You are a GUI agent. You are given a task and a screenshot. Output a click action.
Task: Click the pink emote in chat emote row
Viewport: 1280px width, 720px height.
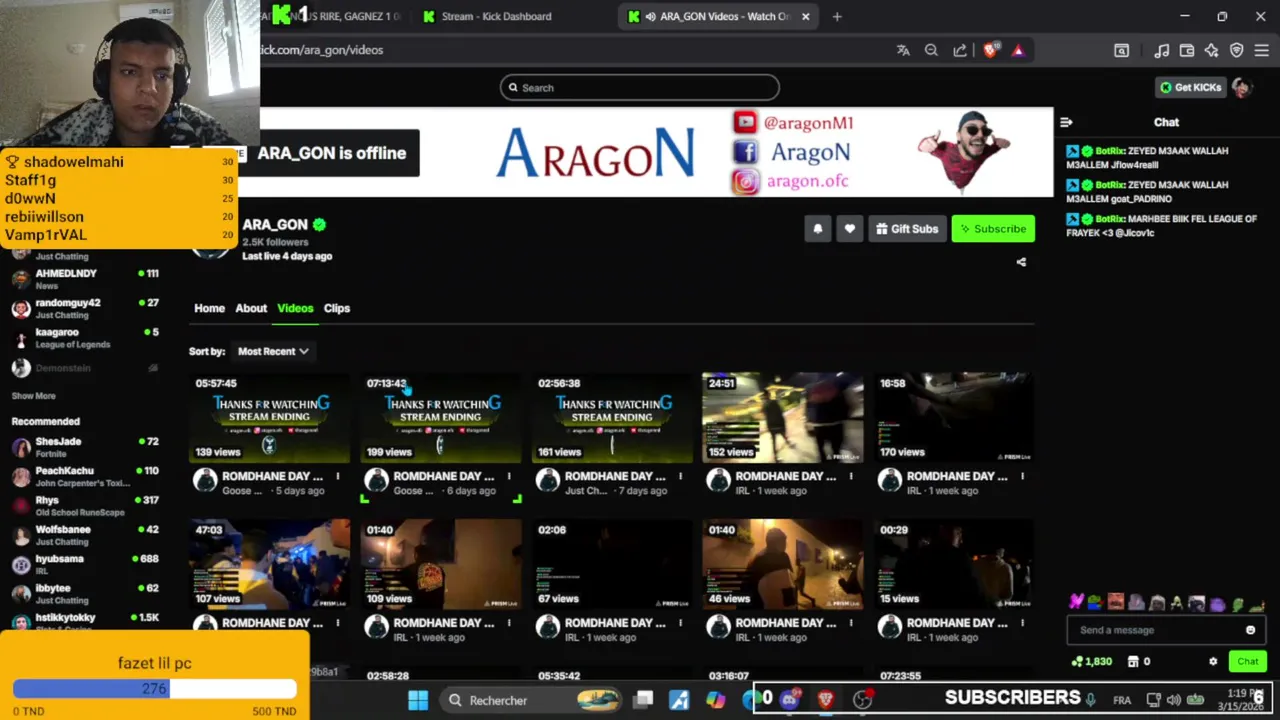coord(1076,603)
